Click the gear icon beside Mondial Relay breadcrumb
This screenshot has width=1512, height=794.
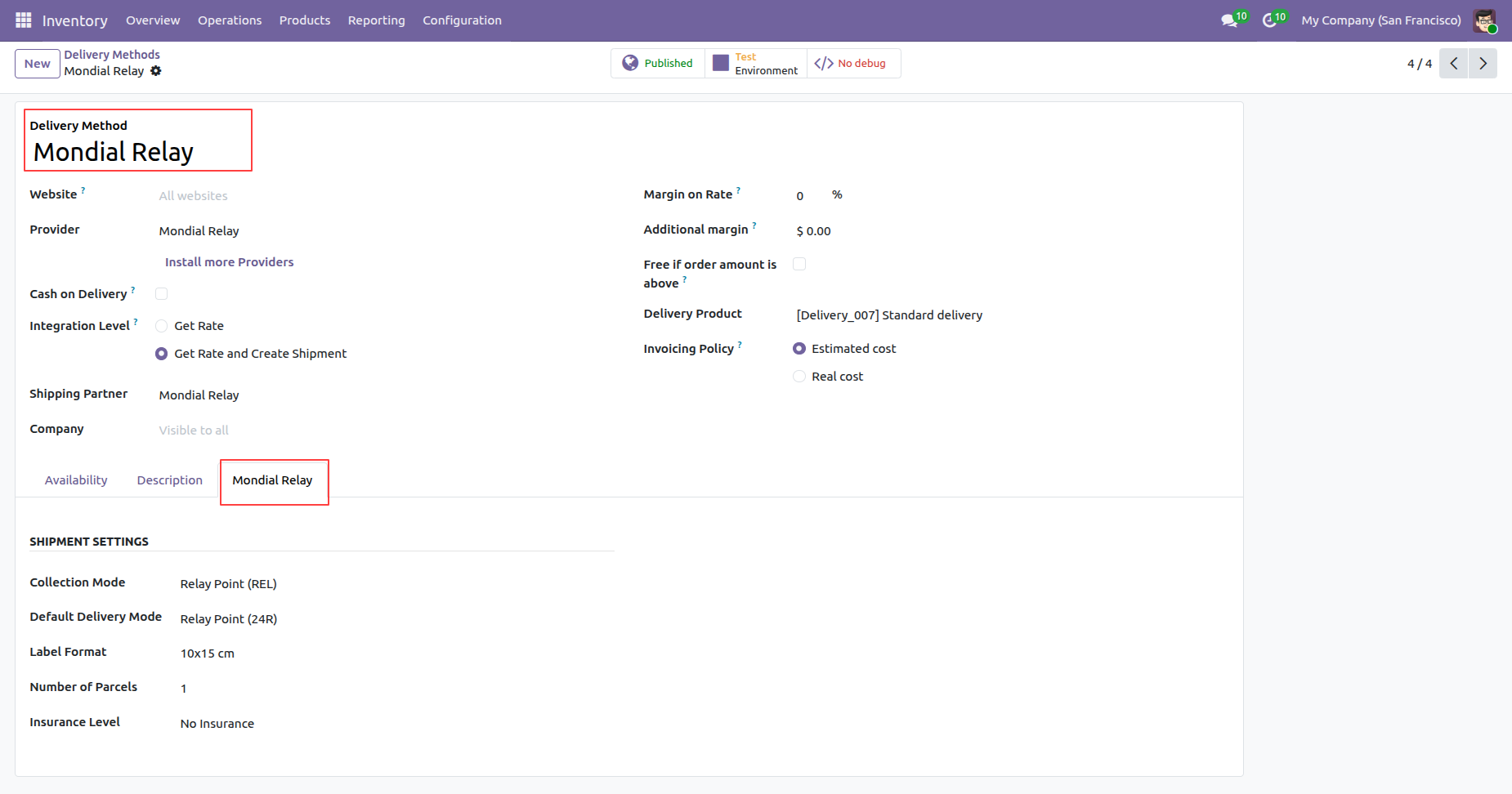point(156,71)
